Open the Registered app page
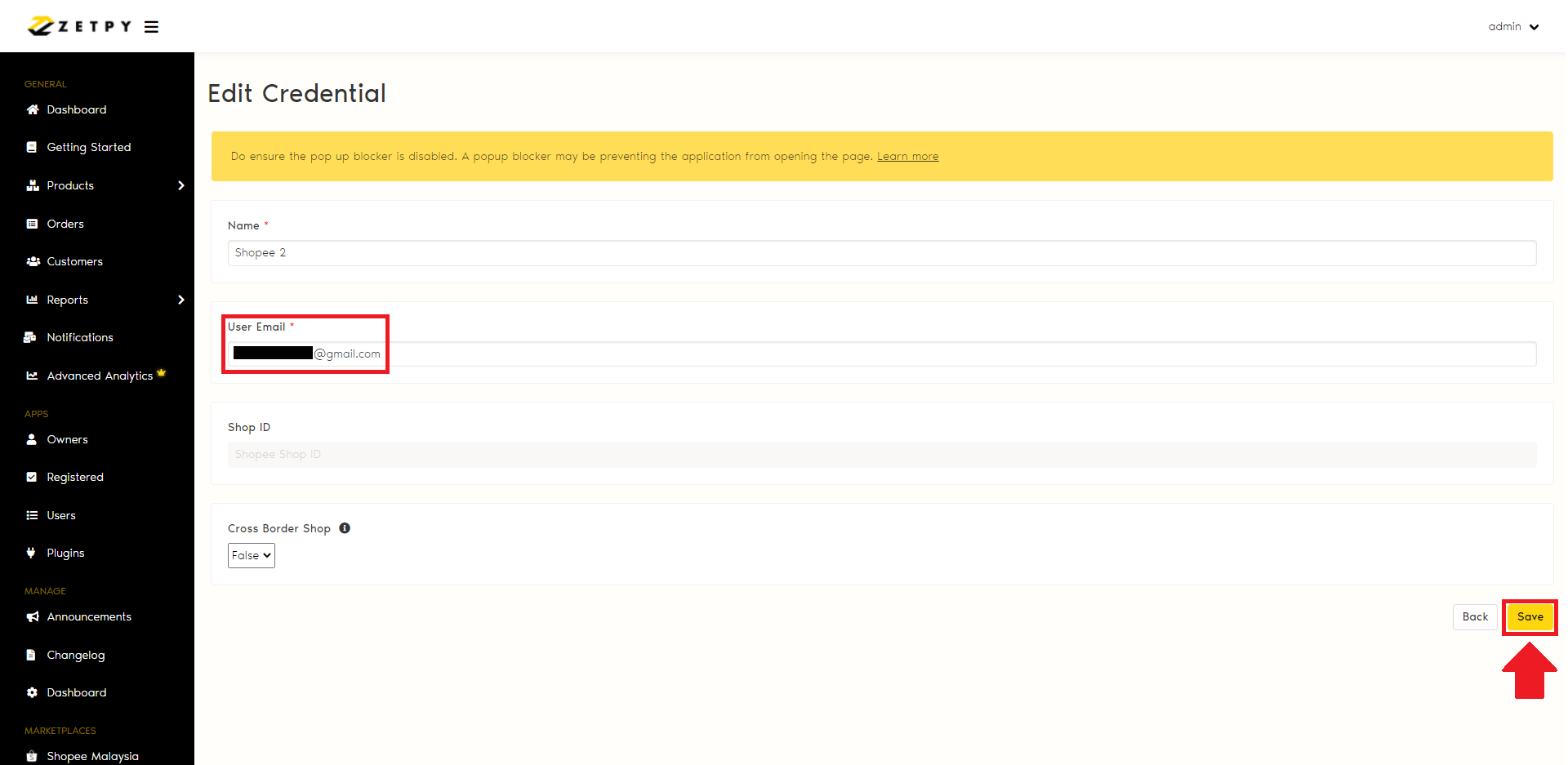 (75, 477)
